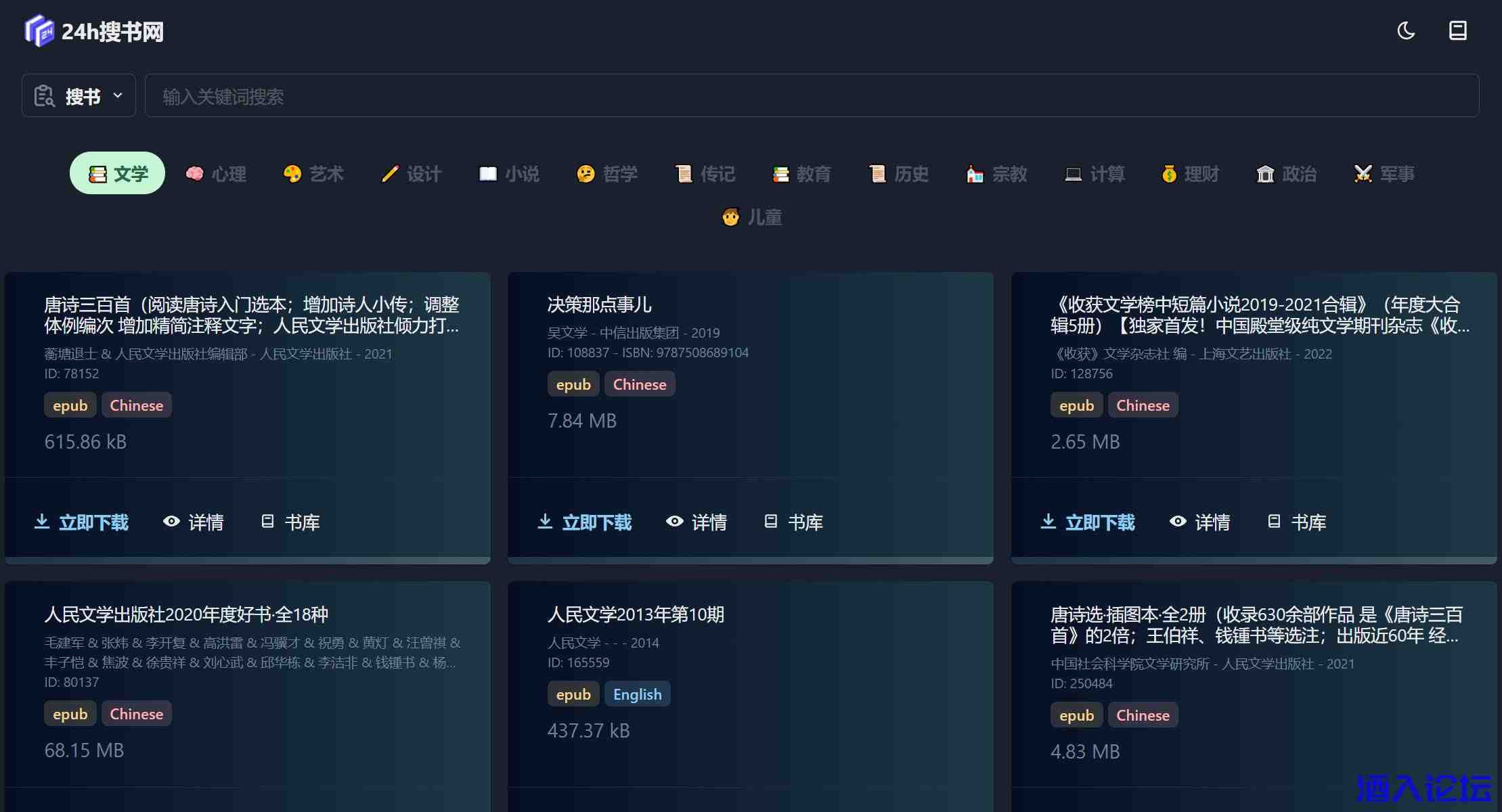Open the 人民文学2013年第10期 title

pos(636,614)
